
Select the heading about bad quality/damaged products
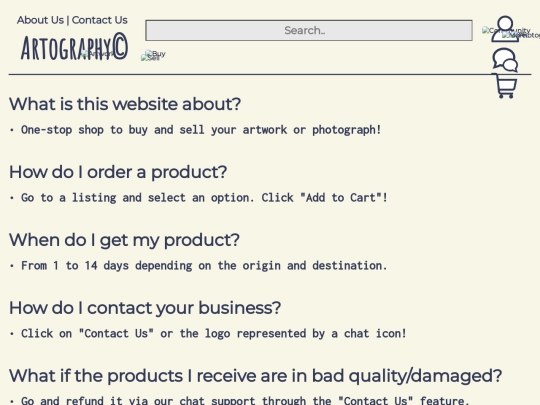click(255, 375)
